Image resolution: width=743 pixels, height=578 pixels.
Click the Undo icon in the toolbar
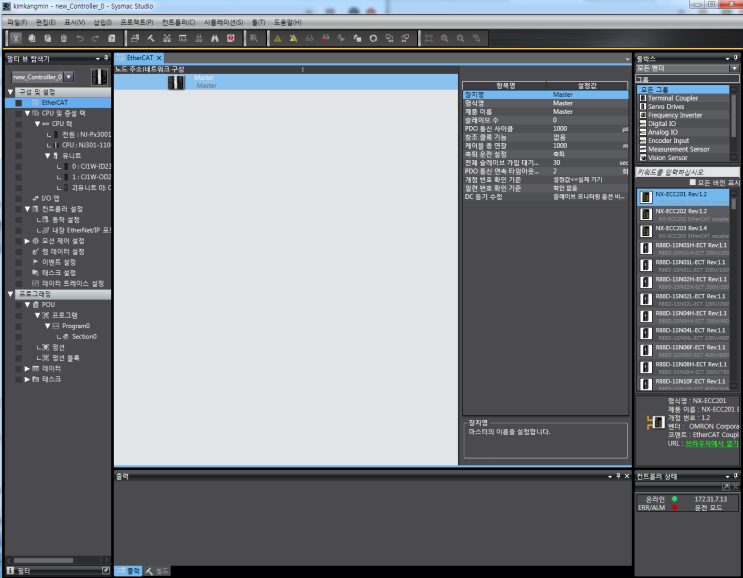[79, 38]
